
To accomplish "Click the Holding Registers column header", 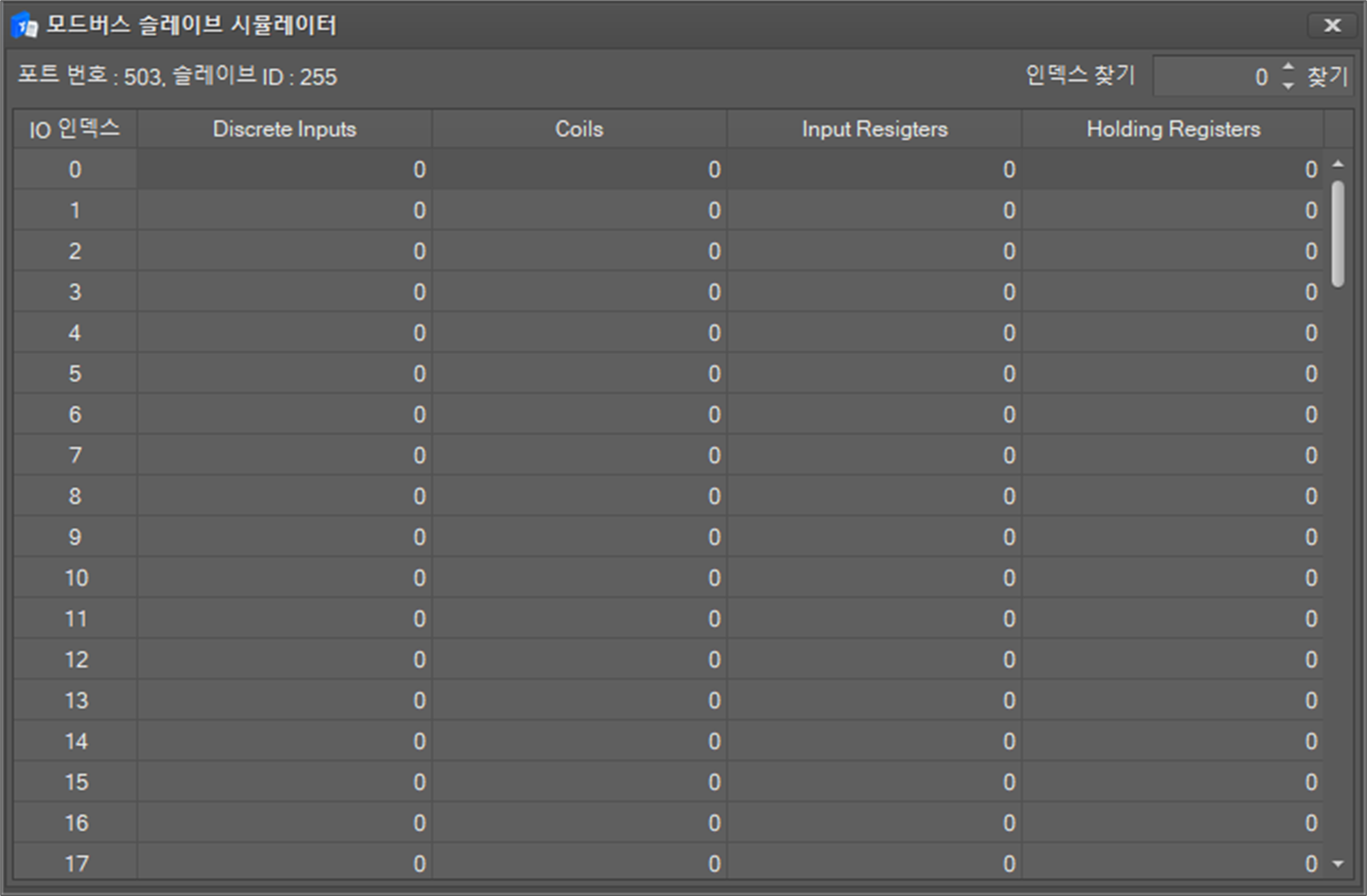I will click(1173, 129).
